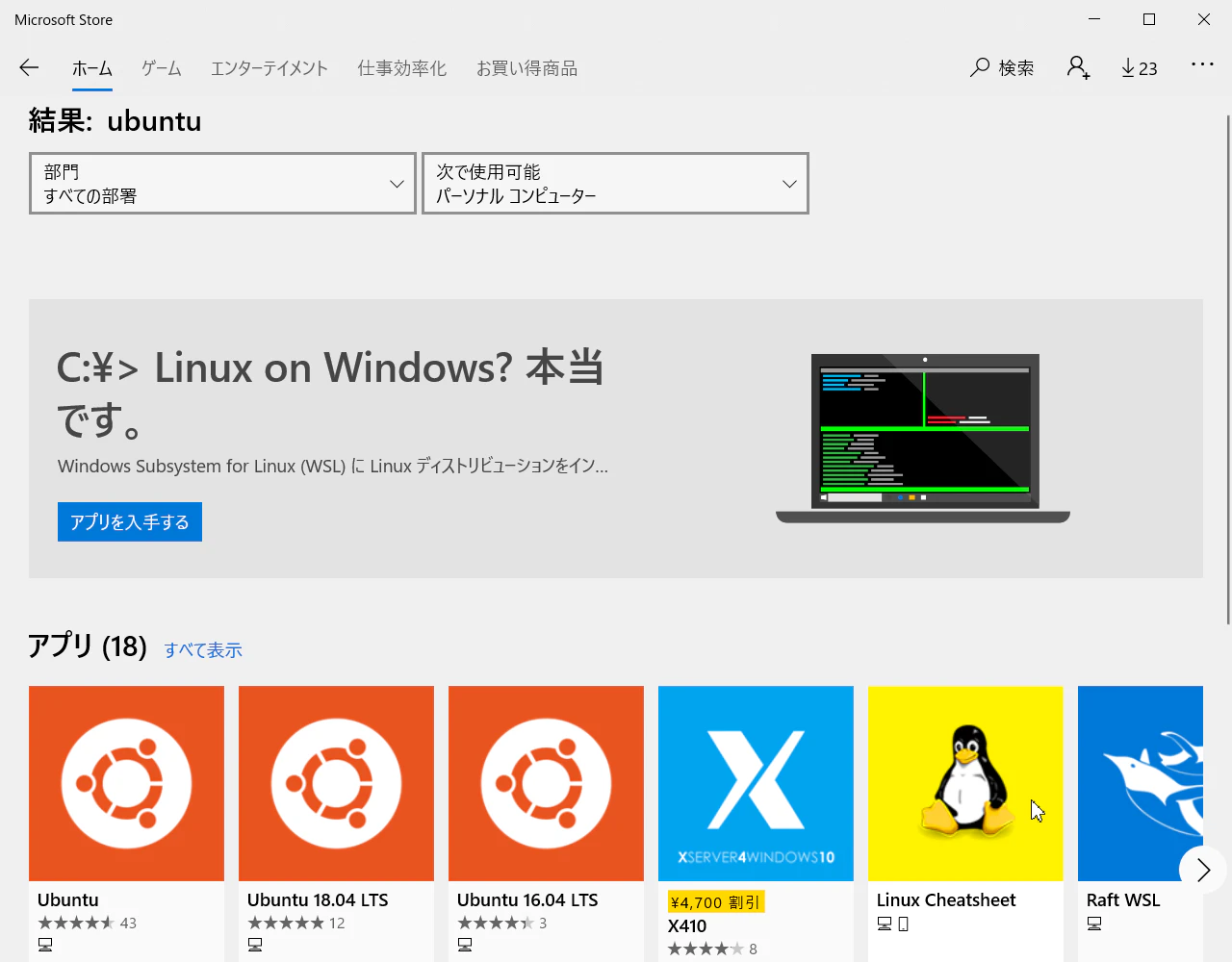This screenshot has height=962, width=1232.
Task: Open downloads and updates (23)
Action: coord(1140,68)
